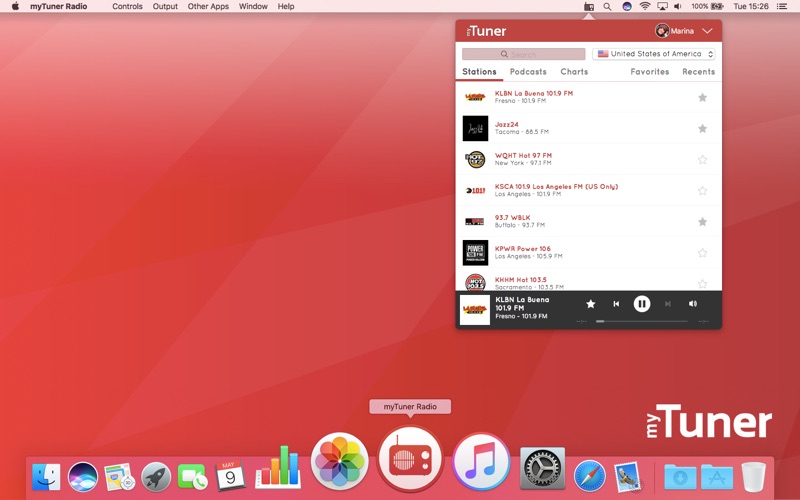Toggle favorite star in the player bar

(x=591, y=304)
